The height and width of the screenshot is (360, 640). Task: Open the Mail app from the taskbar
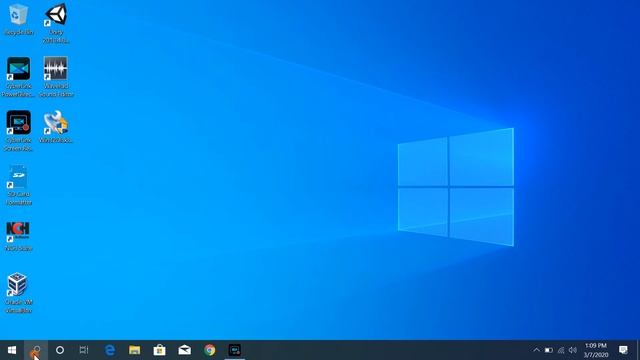(x=184, y=350)
